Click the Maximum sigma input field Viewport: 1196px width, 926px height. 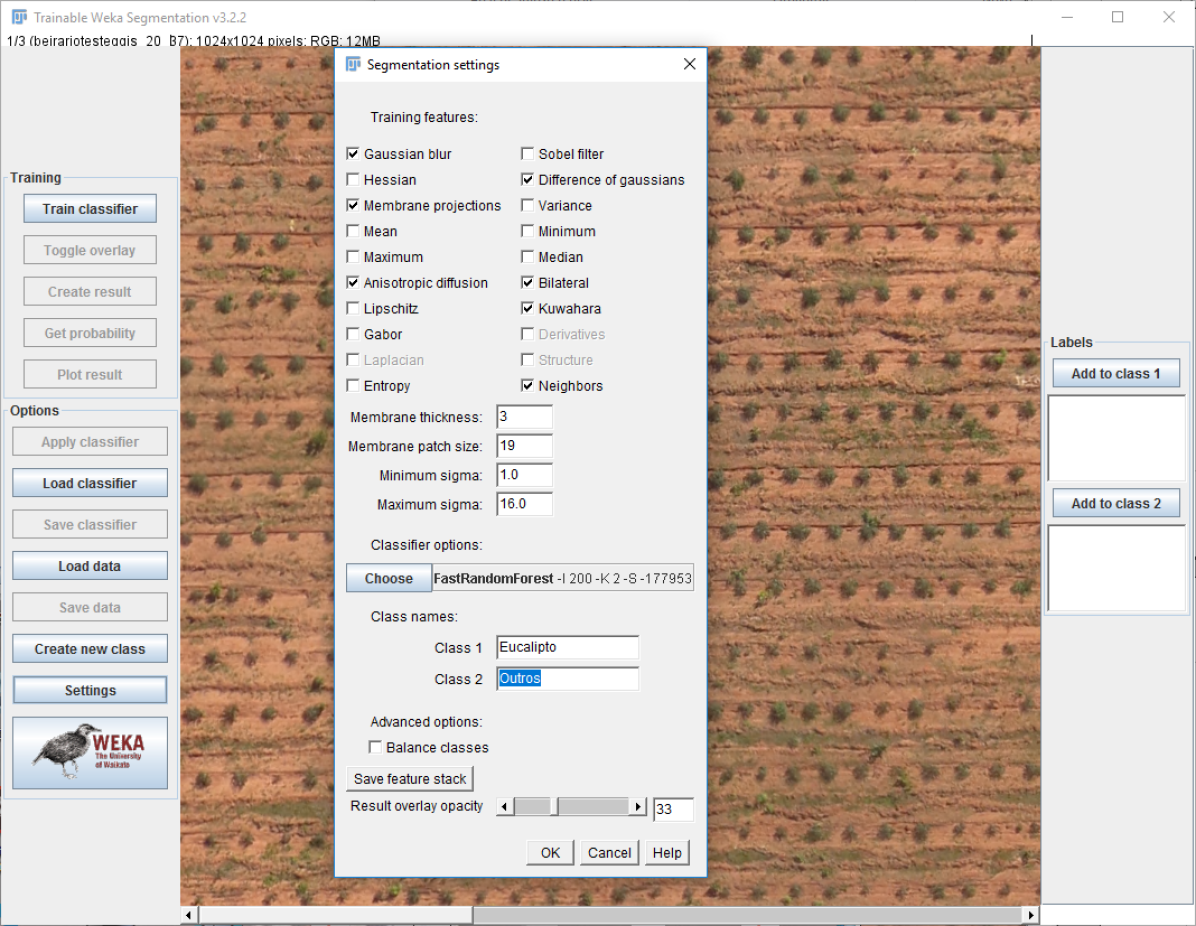click(x=525, y=504)
